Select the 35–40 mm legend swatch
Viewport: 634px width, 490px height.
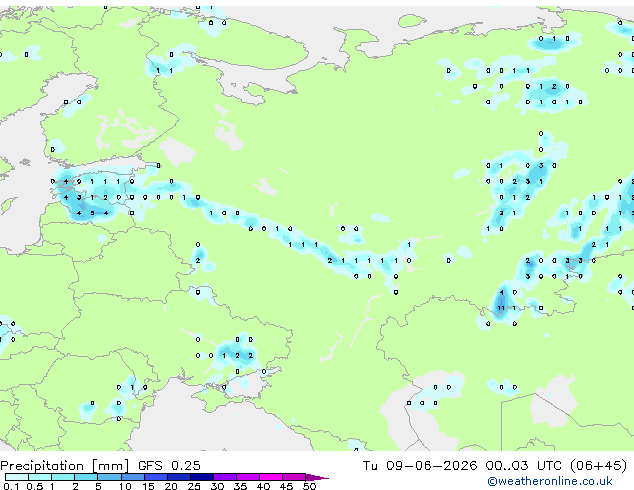coord(247,477)
